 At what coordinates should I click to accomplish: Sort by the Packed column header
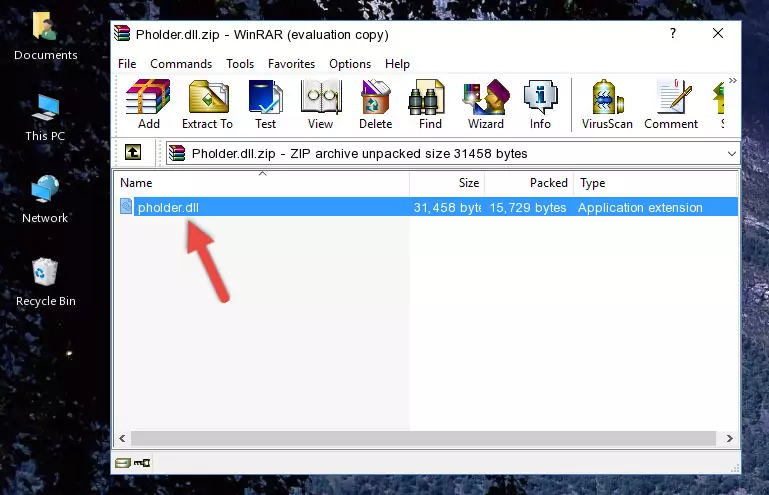[529, 183]
